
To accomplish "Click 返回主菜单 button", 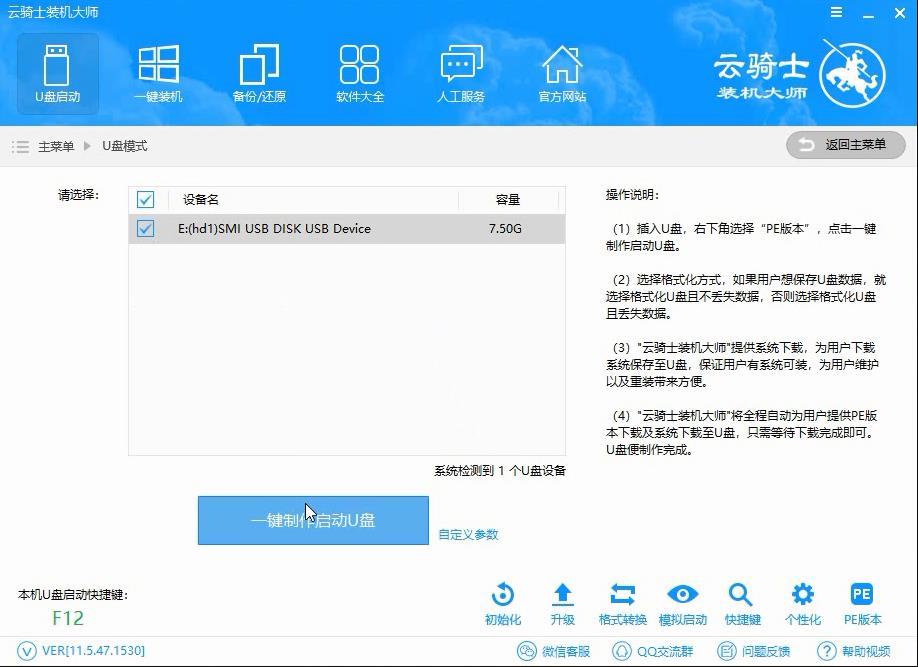I will point(846,145).
